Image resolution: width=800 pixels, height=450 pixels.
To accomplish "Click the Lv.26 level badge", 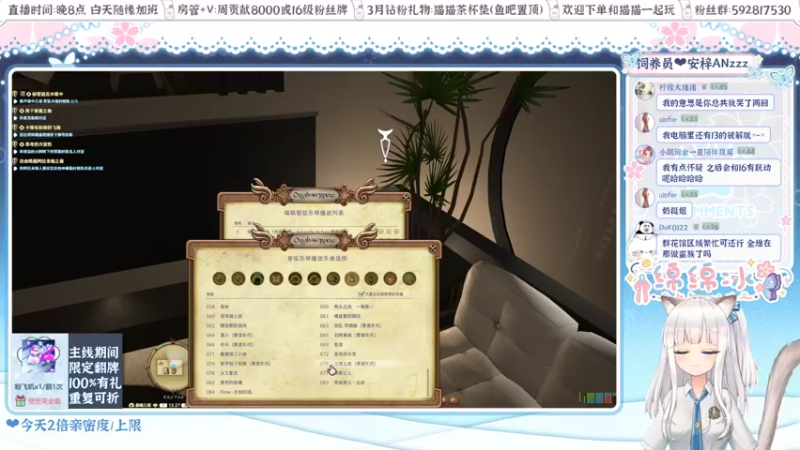I will coord(710,227).
